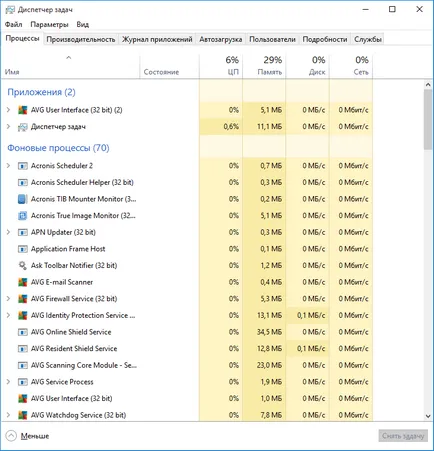Screen dimensions: 434x451
Task: Select the Application Frame Host row name
Action: click(x=68, y=249)
